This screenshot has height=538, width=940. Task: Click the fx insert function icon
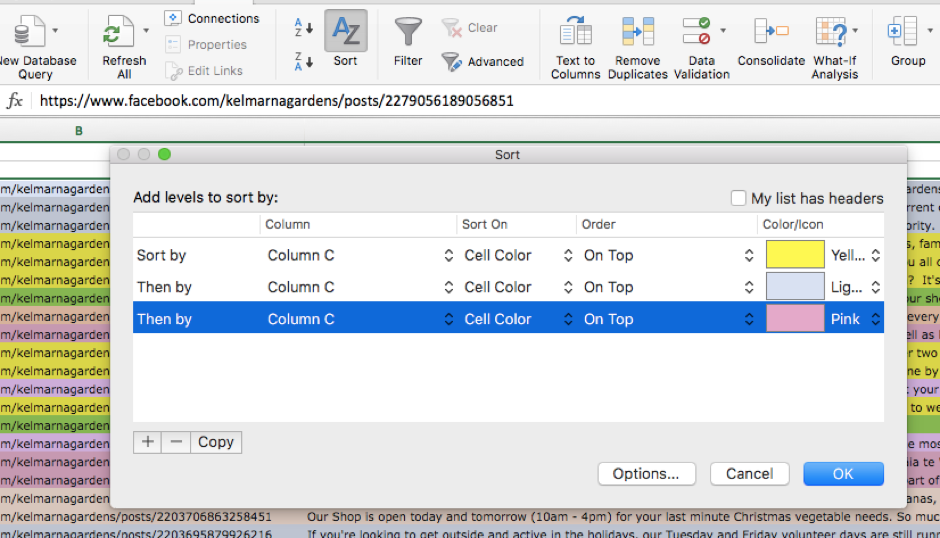15,101
